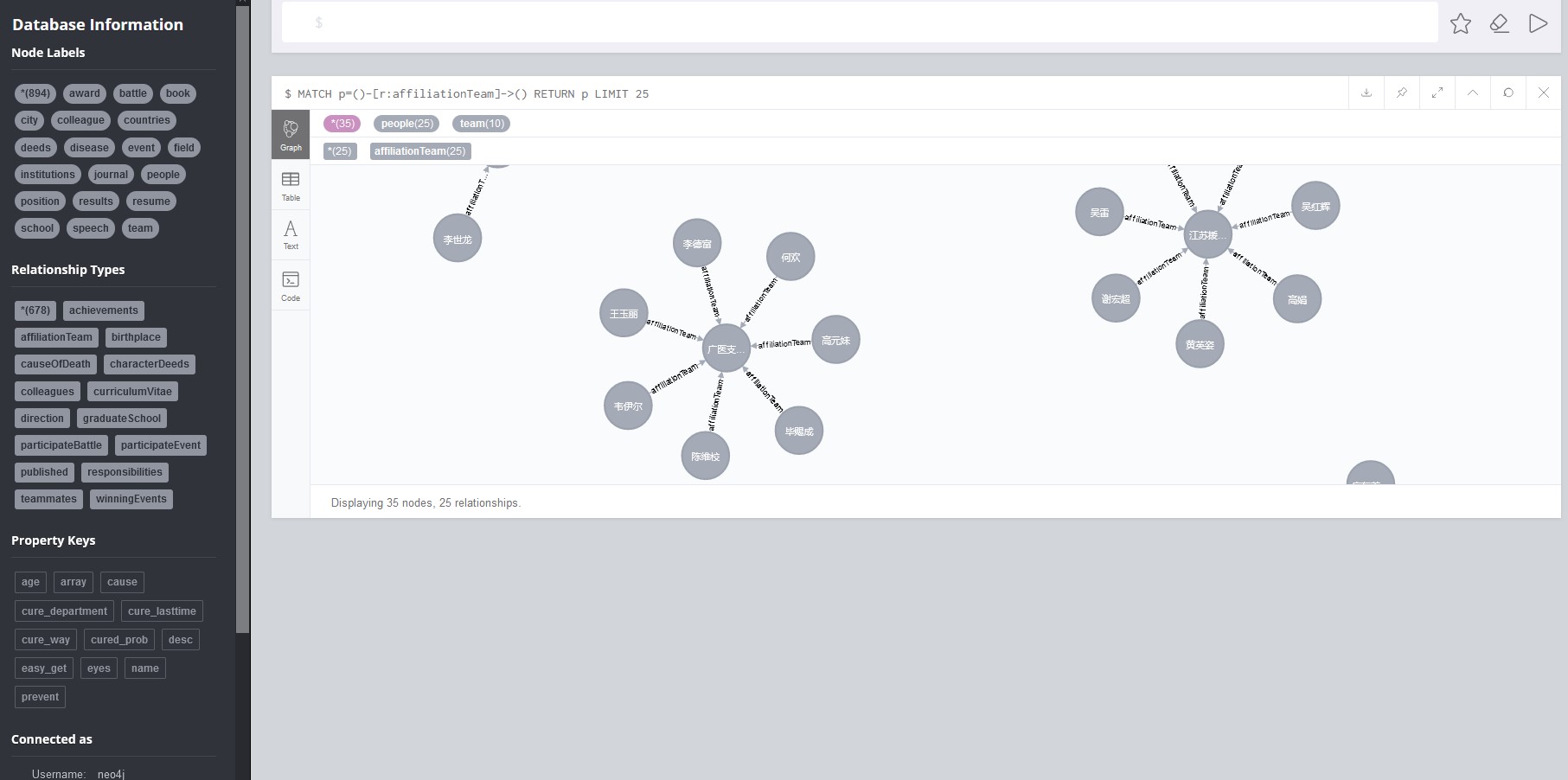The image size is (1568, 780).
Task: Click the winningEvents relationship type
Action: [x=131, y=499]
